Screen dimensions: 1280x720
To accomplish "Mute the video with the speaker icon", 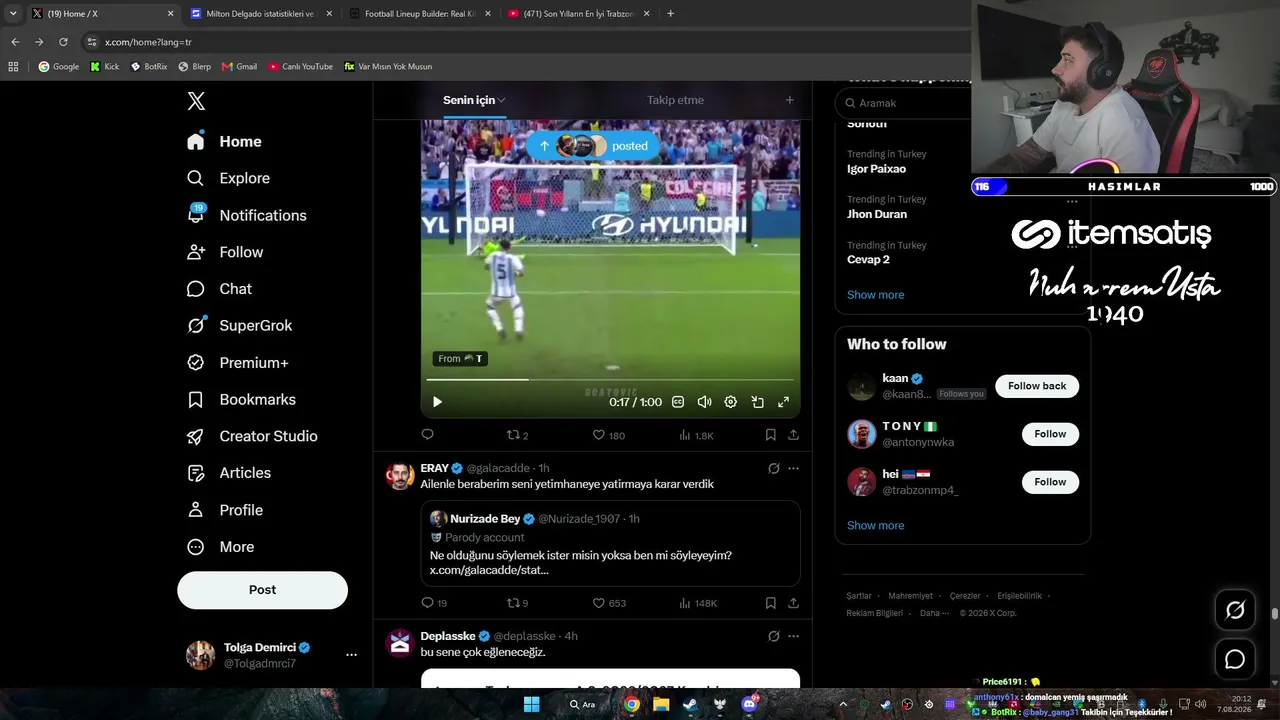I will click(704, 402).
